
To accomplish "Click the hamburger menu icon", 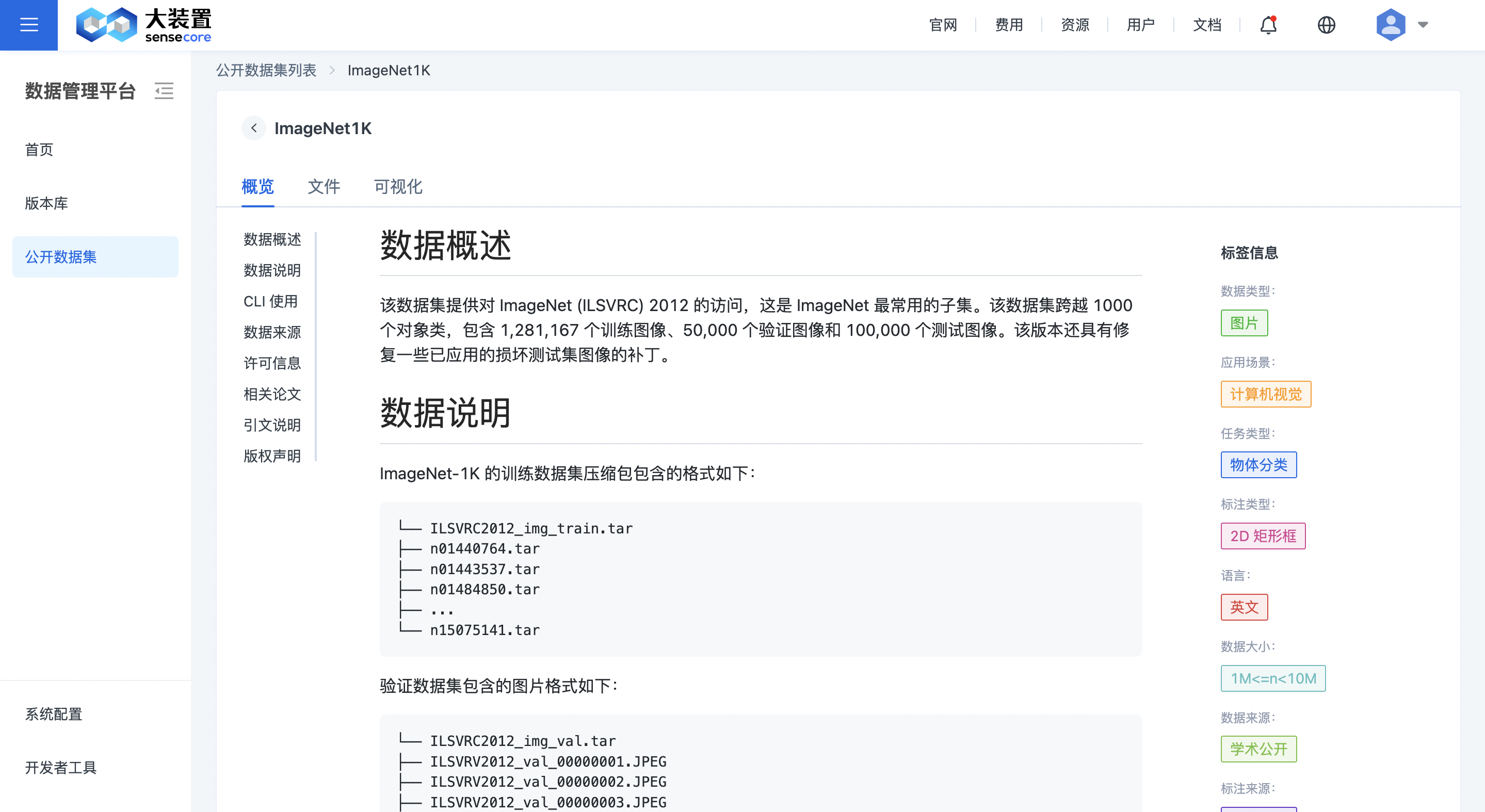I will (x=28, y=24).
